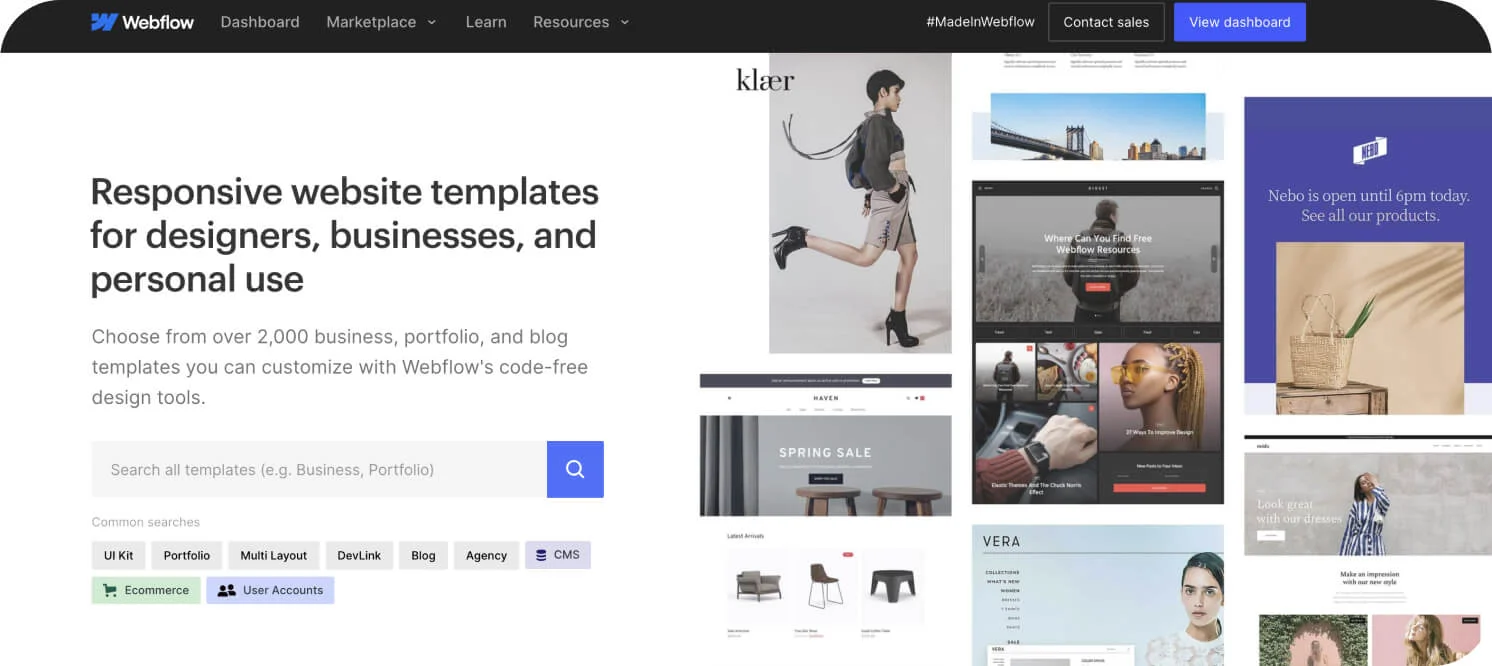Open the Haven Spring Sale template preview
1492x666 pixels.
[826, 510]
